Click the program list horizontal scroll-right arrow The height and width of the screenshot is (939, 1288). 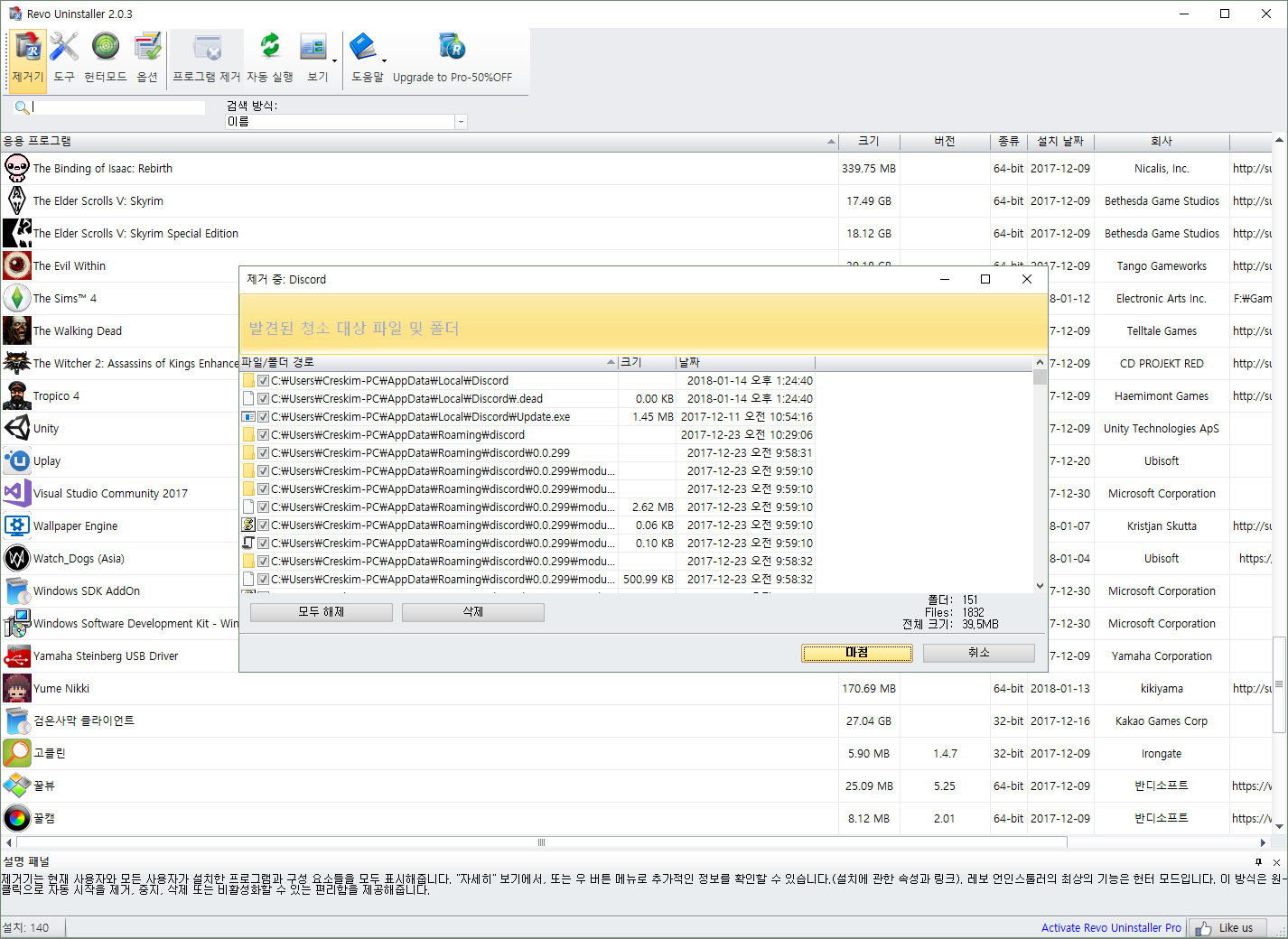1264,842
